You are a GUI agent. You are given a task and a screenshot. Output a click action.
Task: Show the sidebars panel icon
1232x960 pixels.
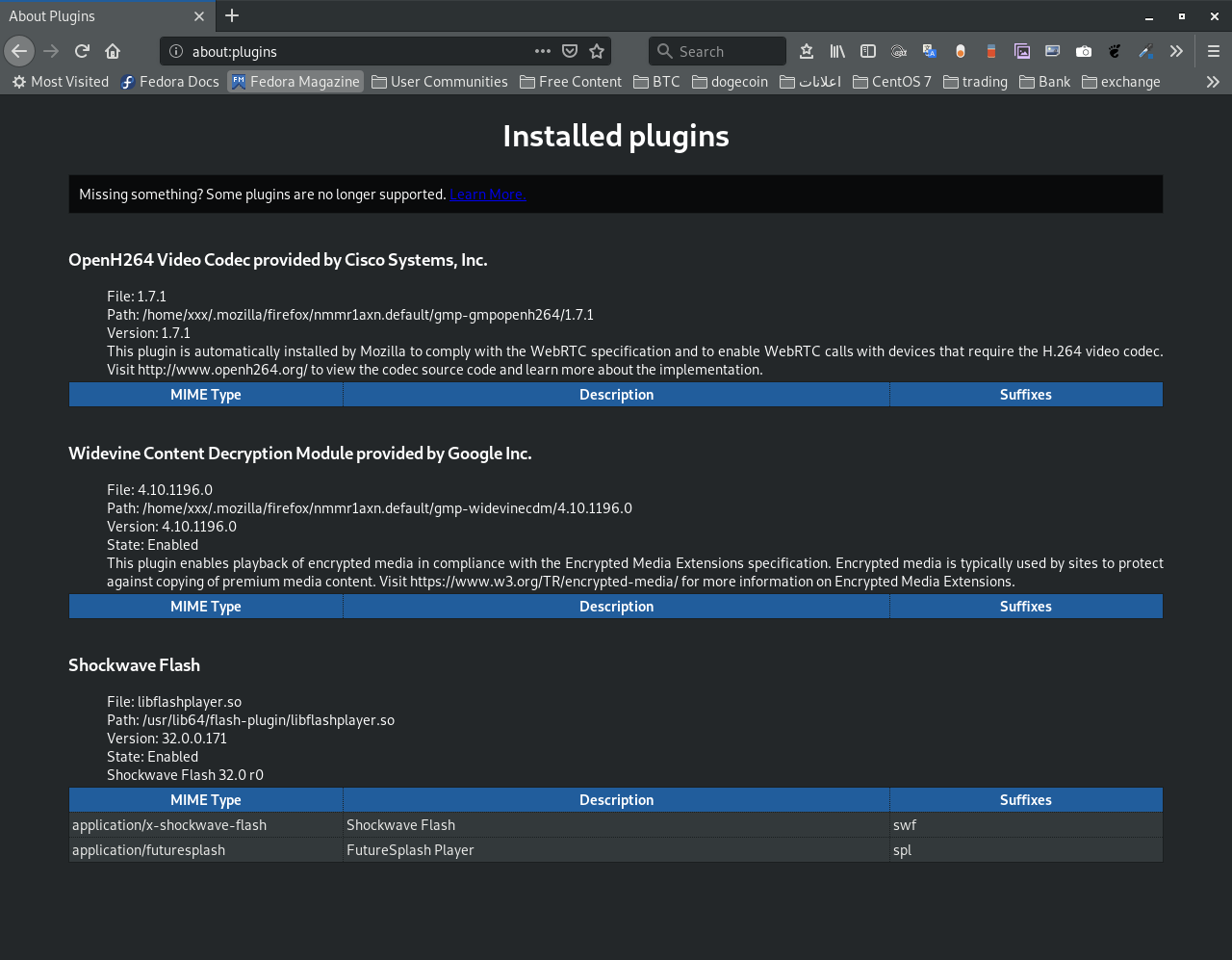coord(867,51)
